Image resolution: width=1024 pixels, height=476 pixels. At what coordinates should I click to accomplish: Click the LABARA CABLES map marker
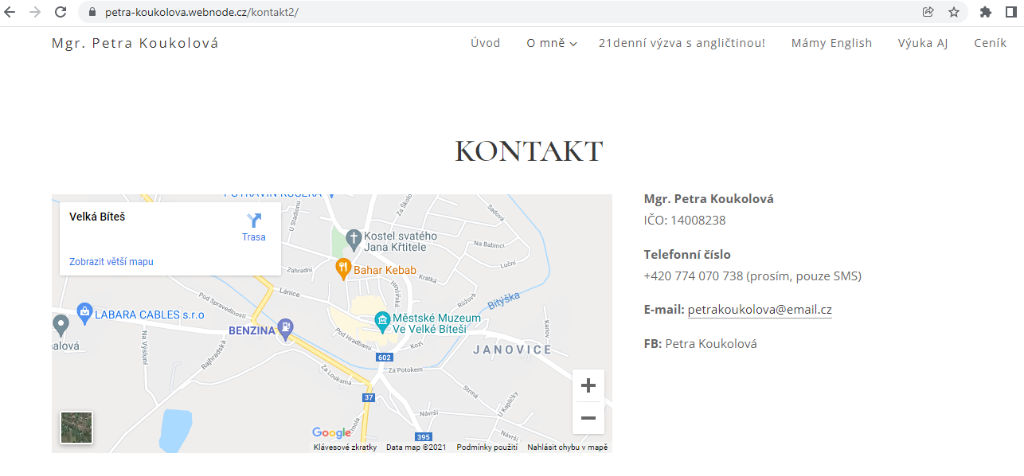click(x=85, y=313)
